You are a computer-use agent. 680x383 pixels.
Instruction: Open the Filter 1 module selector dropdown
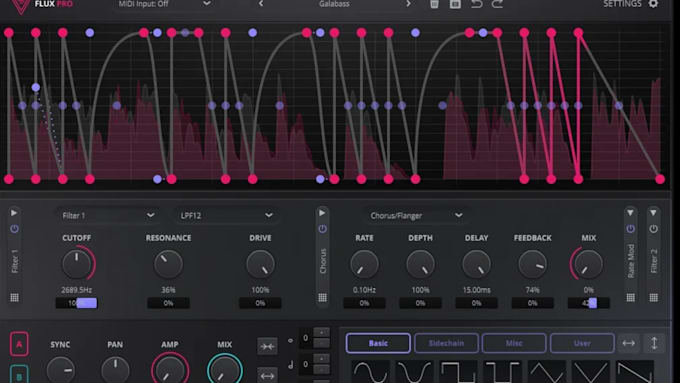pyautogui.click(x=108, y=215)
